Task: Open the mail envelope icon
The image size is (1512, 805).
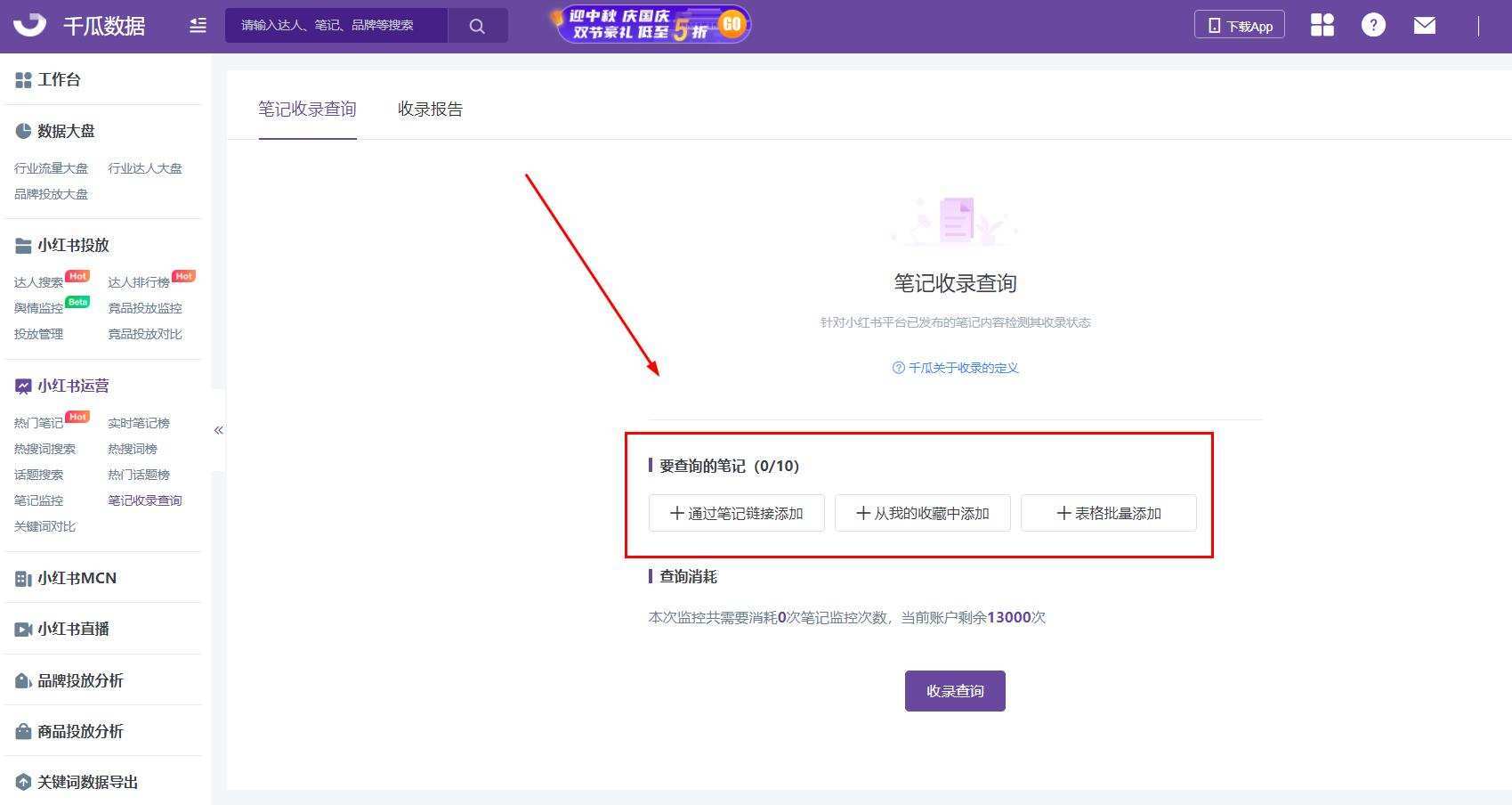Action: click(x=1424, y=25)
